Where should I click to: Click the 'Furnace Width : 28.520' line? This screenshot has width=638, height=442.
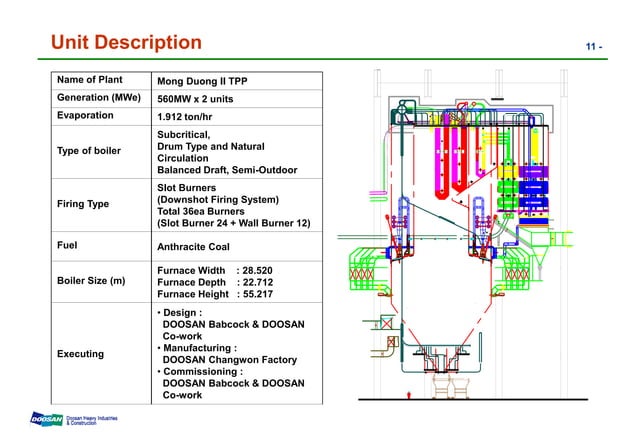(x=215, y=271)
